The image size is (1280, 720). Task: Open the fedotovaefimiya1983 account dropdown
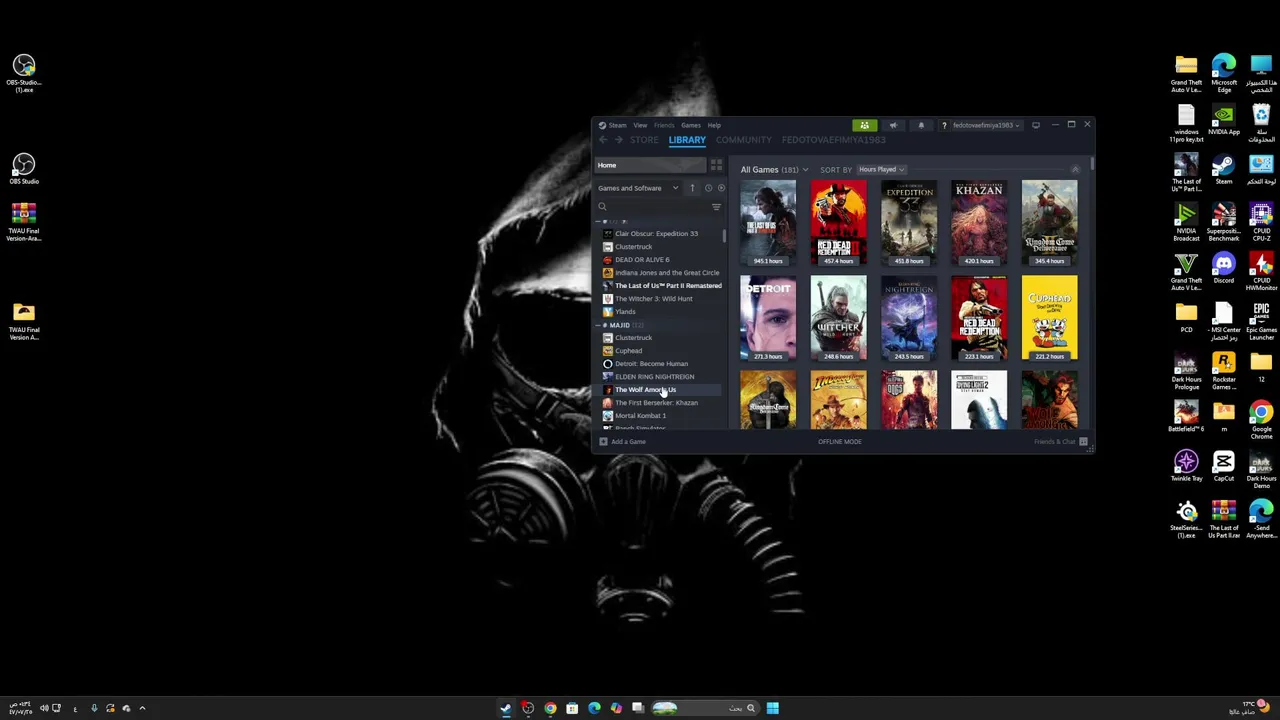click(x=986, y=125)
